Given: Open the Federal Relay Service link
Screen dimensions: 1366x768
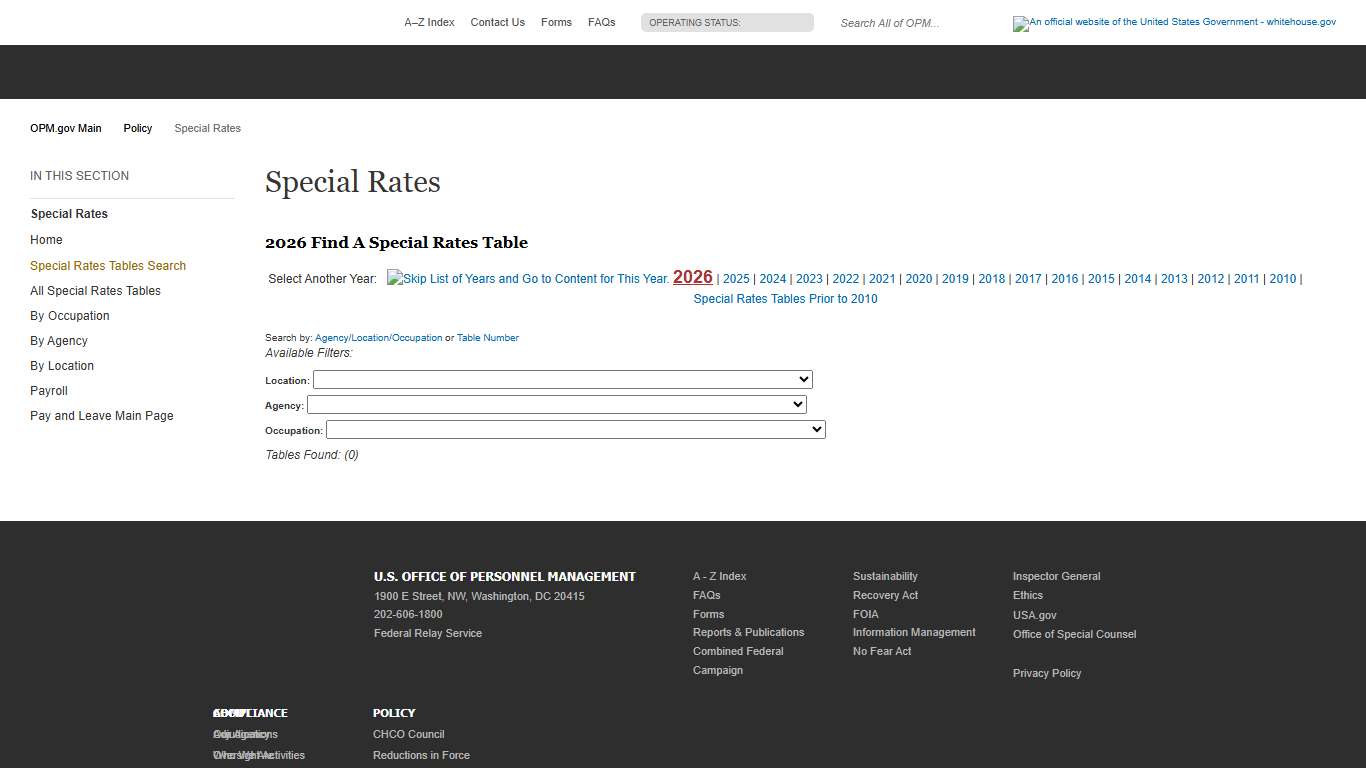Looking at the screenshot, I should click(427, 633).
